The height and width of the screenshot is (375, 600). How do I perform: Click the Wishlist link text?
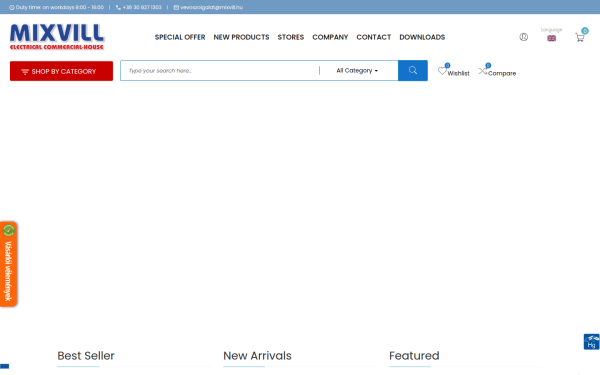[458, 73]
